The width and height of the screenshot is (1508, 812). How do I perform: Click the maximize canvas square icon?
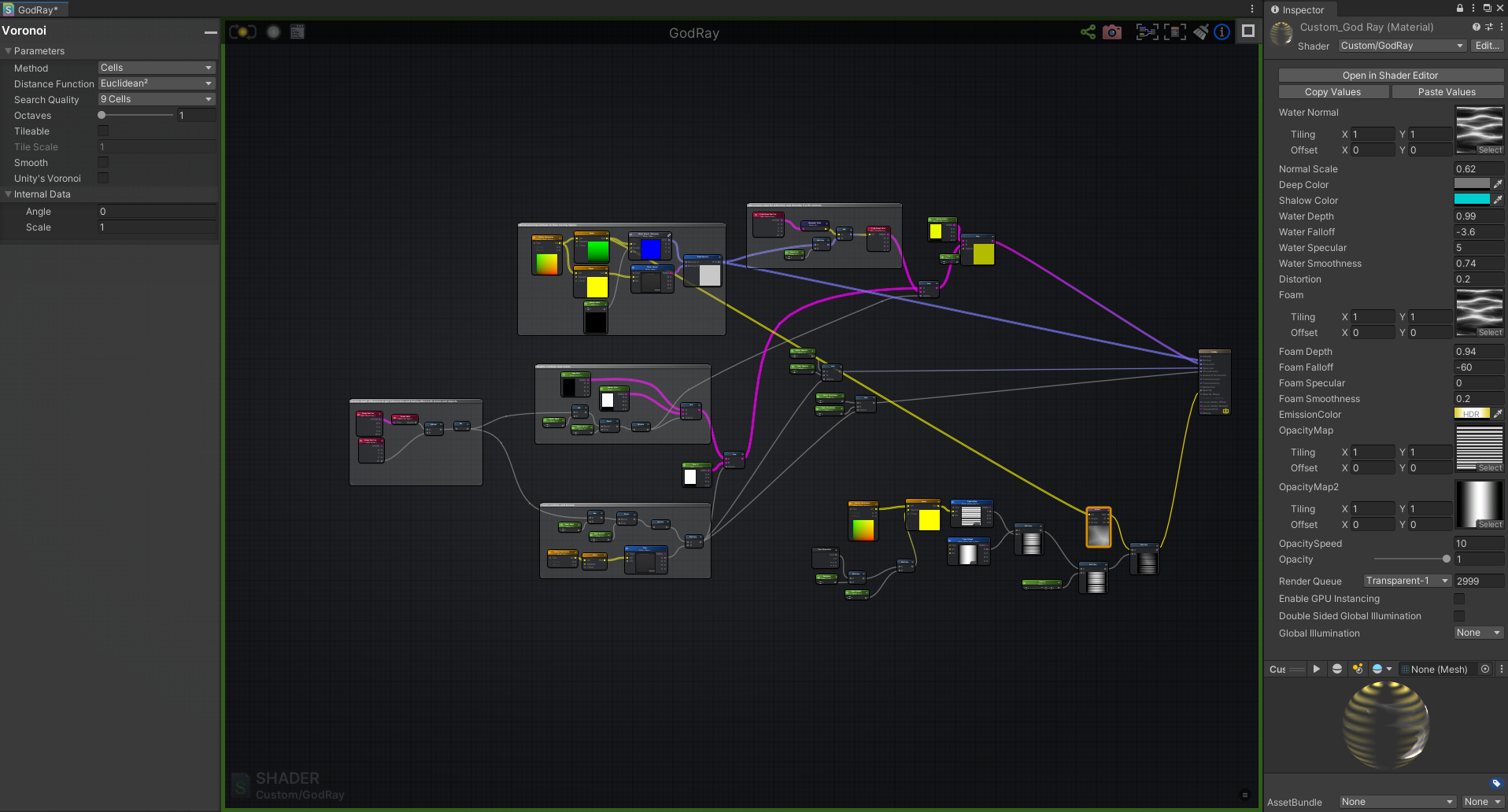pos(1248,31)
